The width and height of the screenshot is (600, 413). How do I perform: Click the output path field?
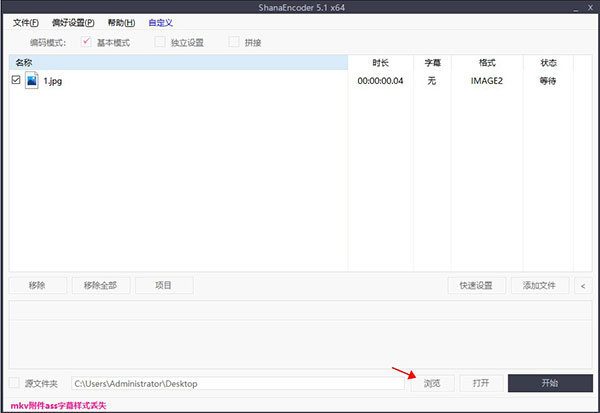pos(238,384)
